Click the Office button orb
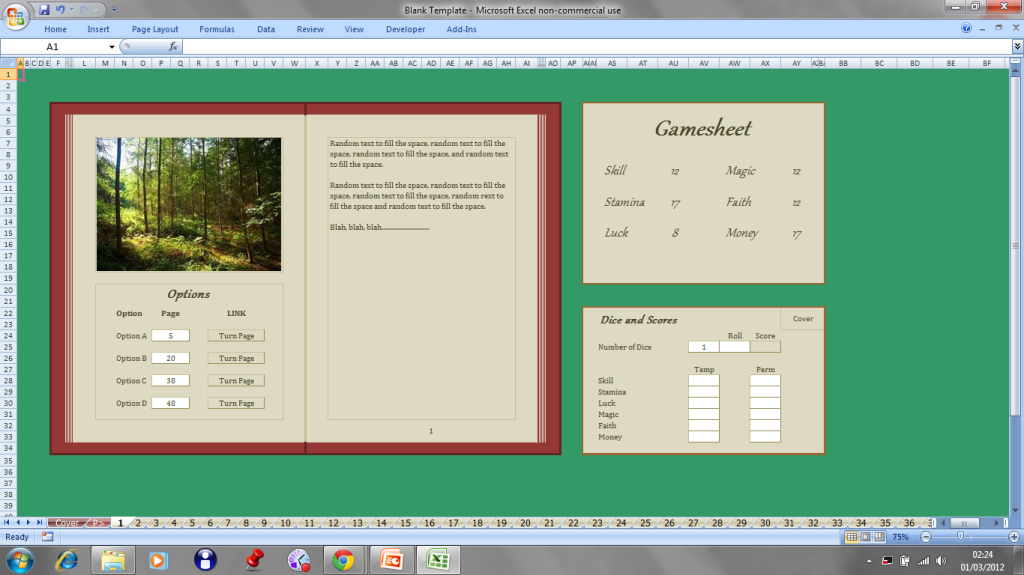The image size is (1024, 575). (x=16, y=14)
